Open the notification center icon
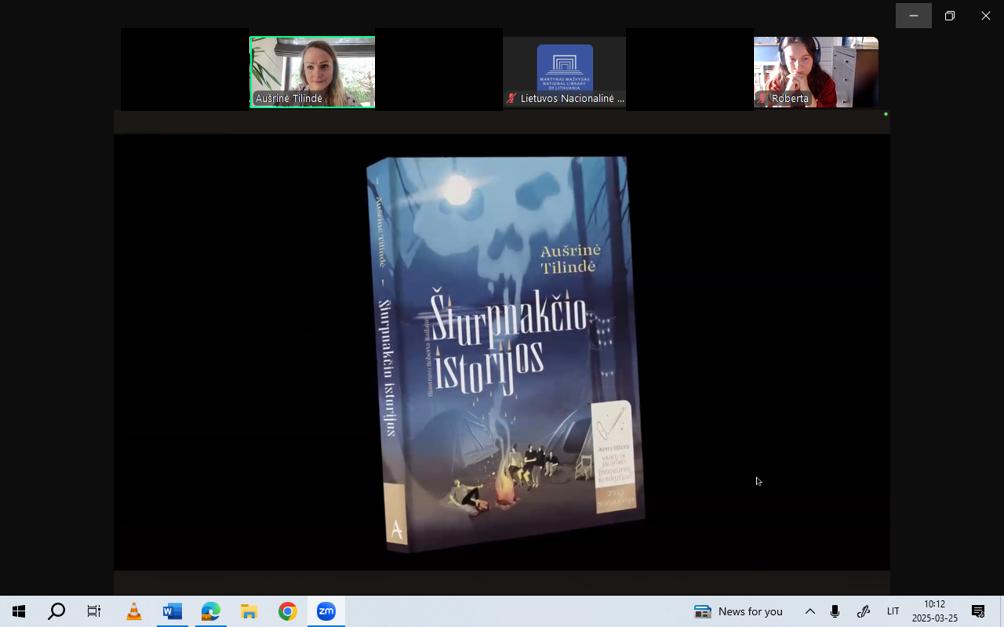 (978, 612)
